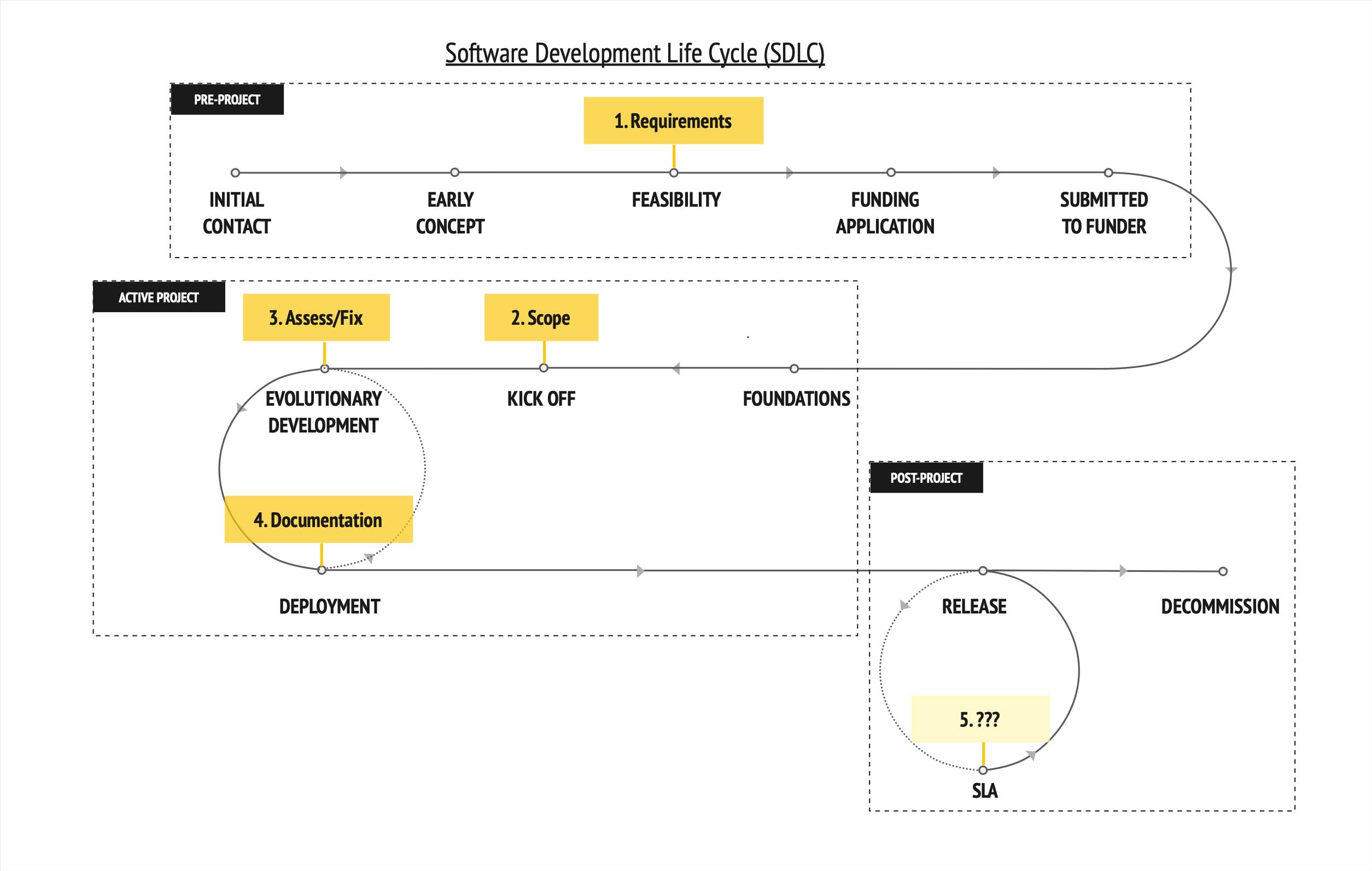This screenshot has width=1372, height=871.
Task: Click the node above FEASIBILITY
Action: tap(674, 173)
